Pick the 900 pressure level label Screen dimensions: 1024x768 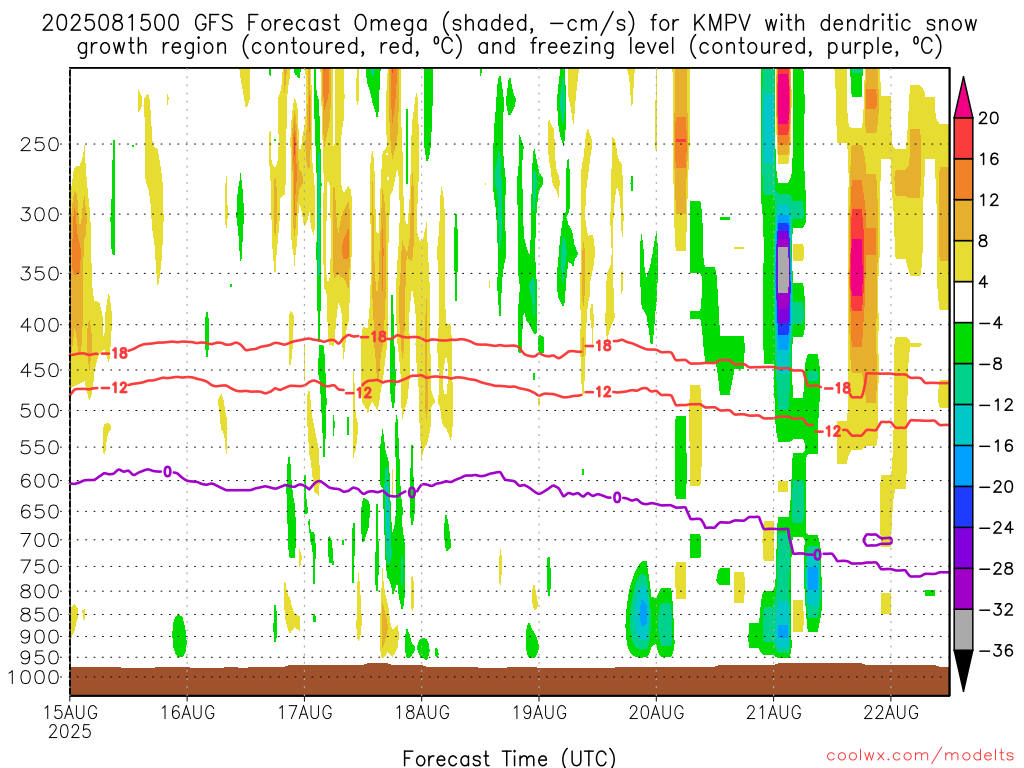pos(40,637)
